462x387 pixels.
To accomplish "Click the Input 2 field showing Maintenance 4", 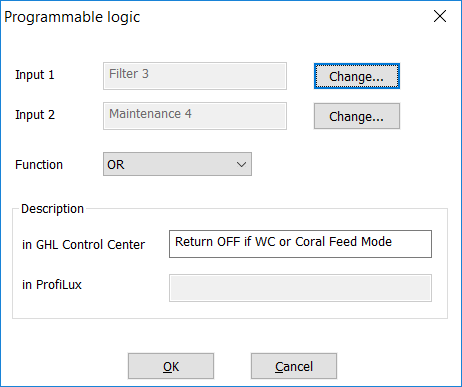I will coord(195,116).
